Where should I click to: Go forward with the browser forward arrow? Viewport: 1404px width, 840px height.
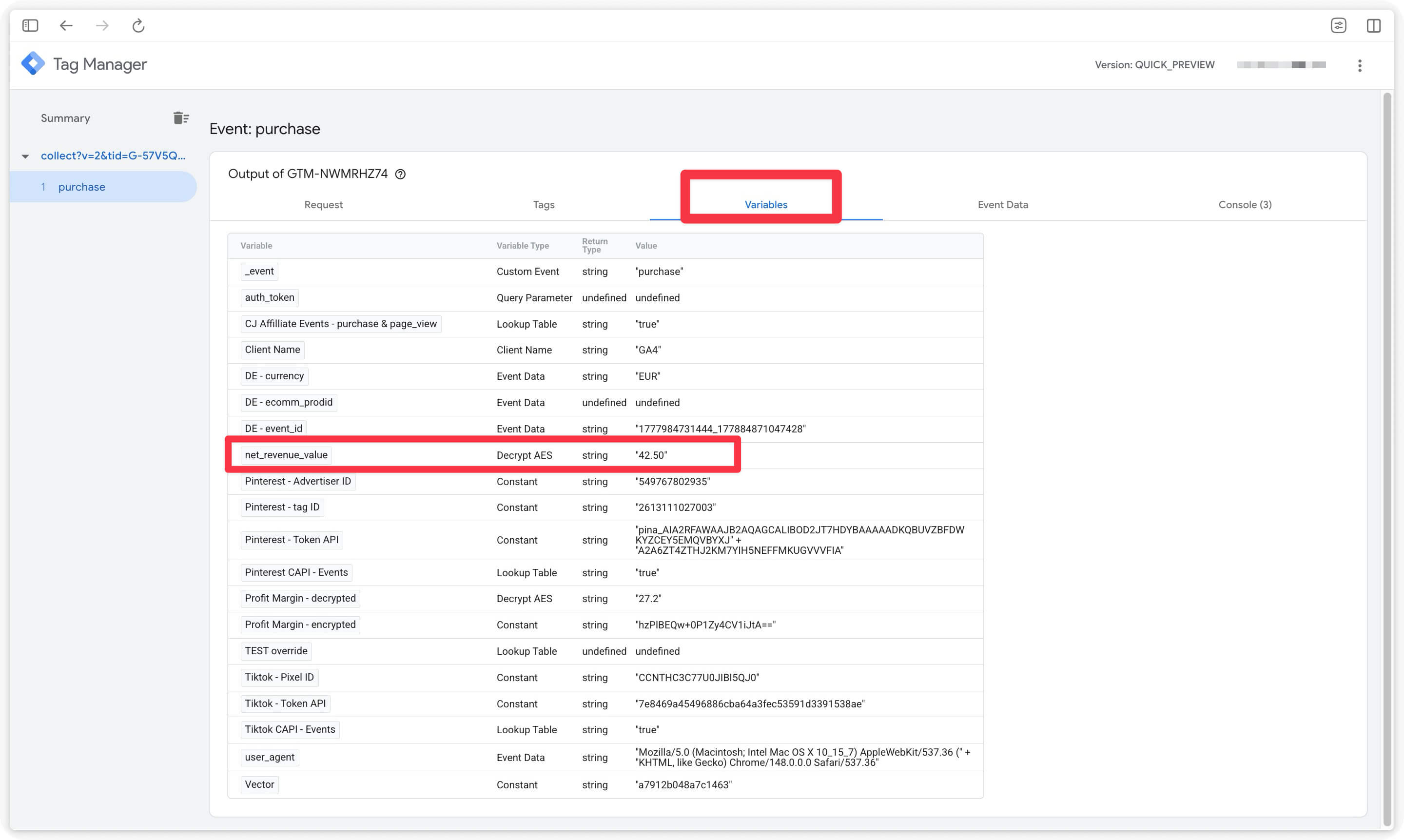coord(102,25)
